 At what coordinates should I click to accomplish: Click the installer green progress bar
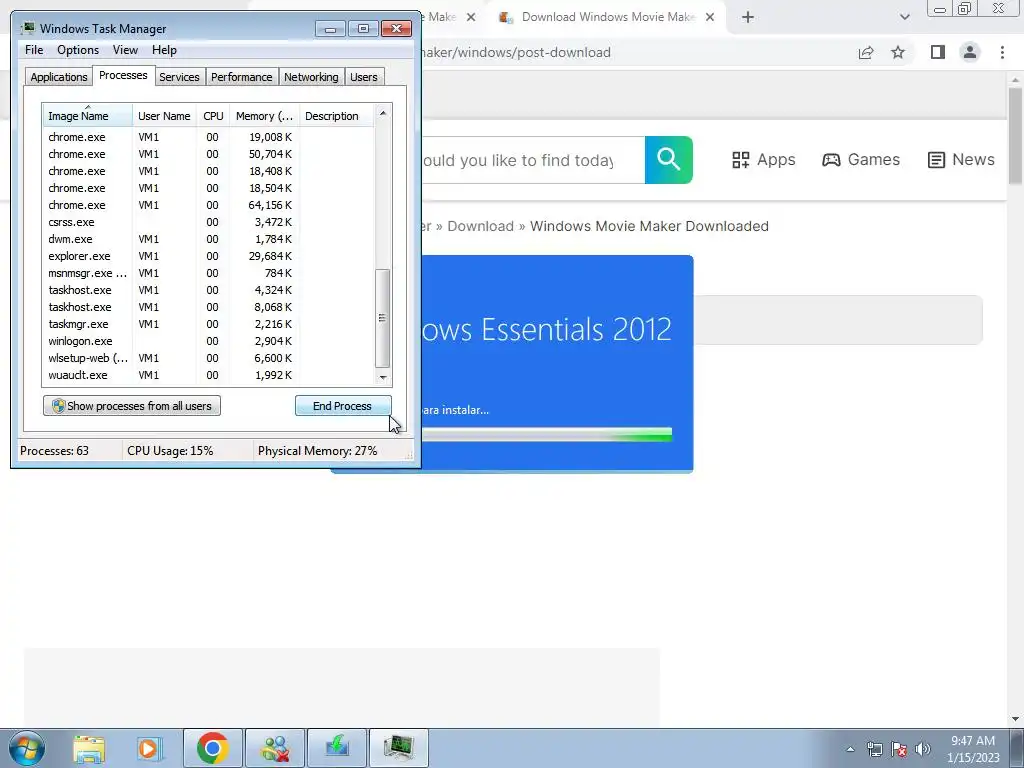(547, 434)
